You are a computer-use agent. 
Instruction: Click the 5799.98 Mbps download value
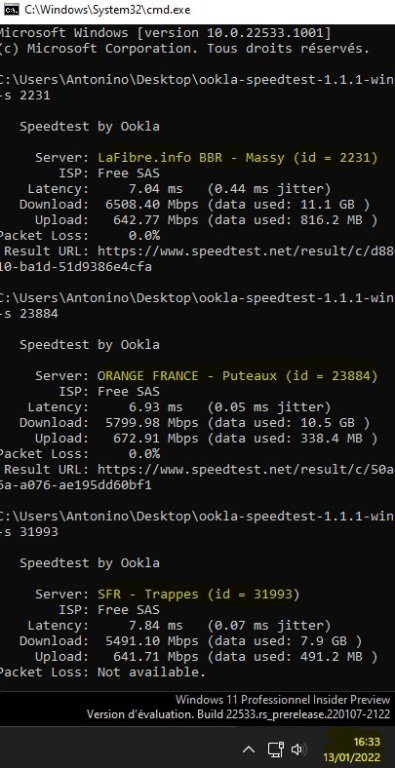click(151, 423)
